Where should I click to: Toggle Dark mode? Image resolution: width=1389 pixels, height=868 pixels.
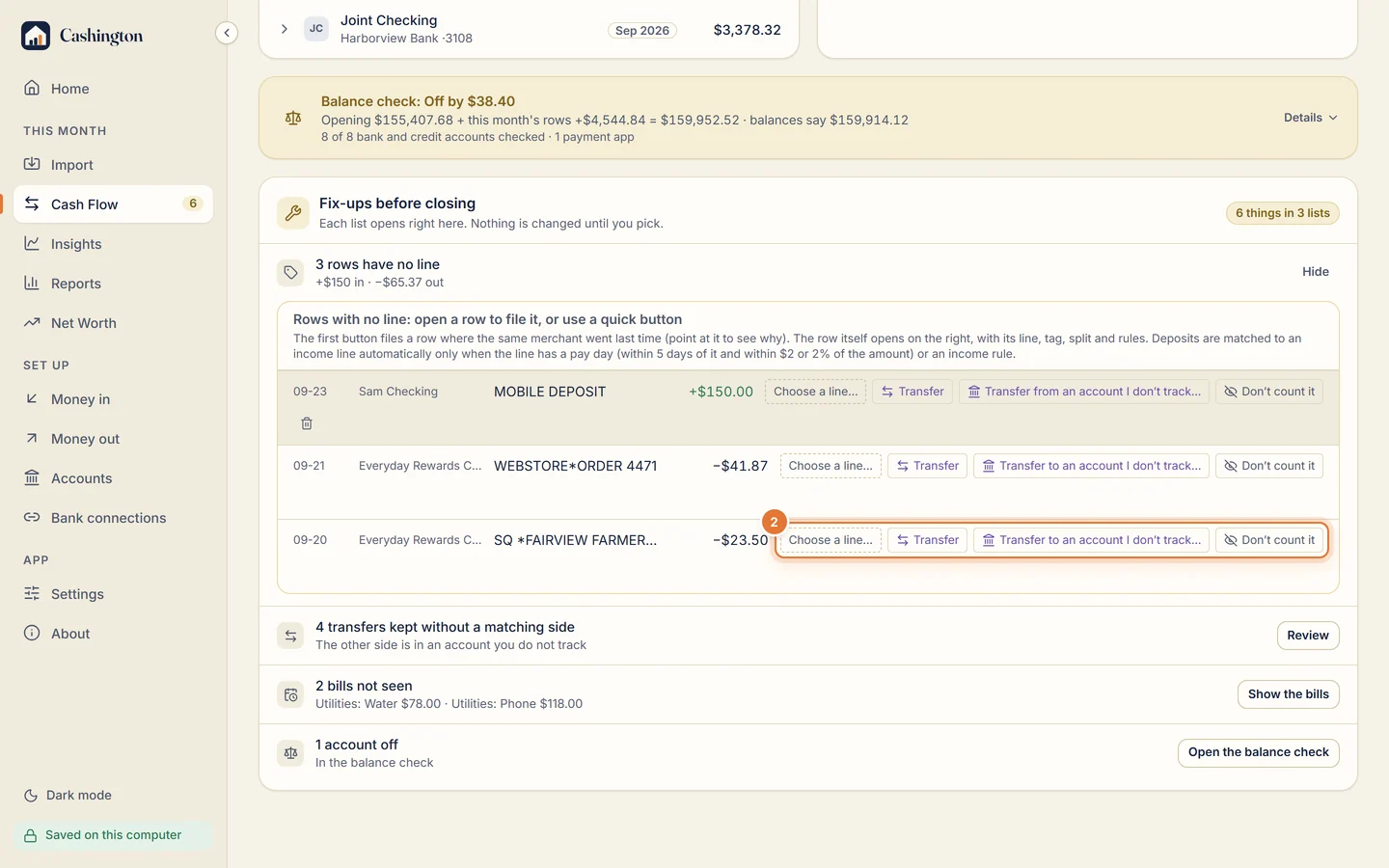coord(68,796)
